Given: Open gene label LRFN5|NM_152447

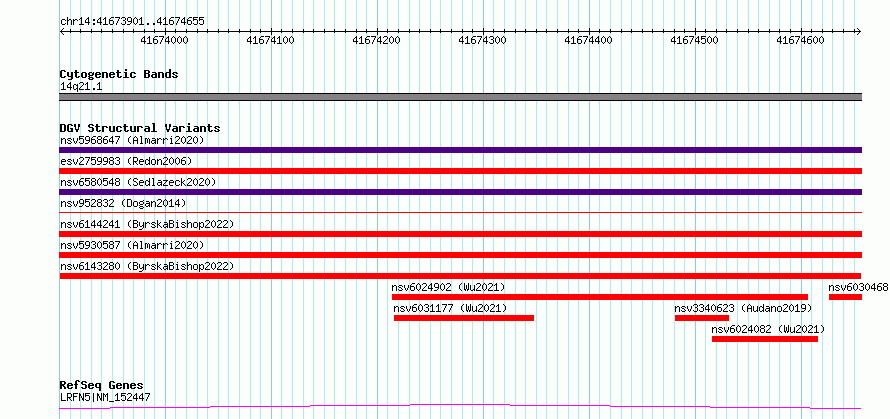Looking at the screenshot, I should (x=105, y=397).
